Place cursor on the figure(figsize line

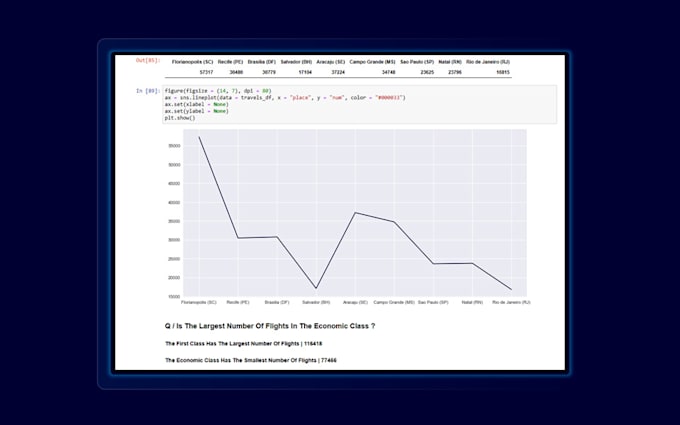(218, 91)
